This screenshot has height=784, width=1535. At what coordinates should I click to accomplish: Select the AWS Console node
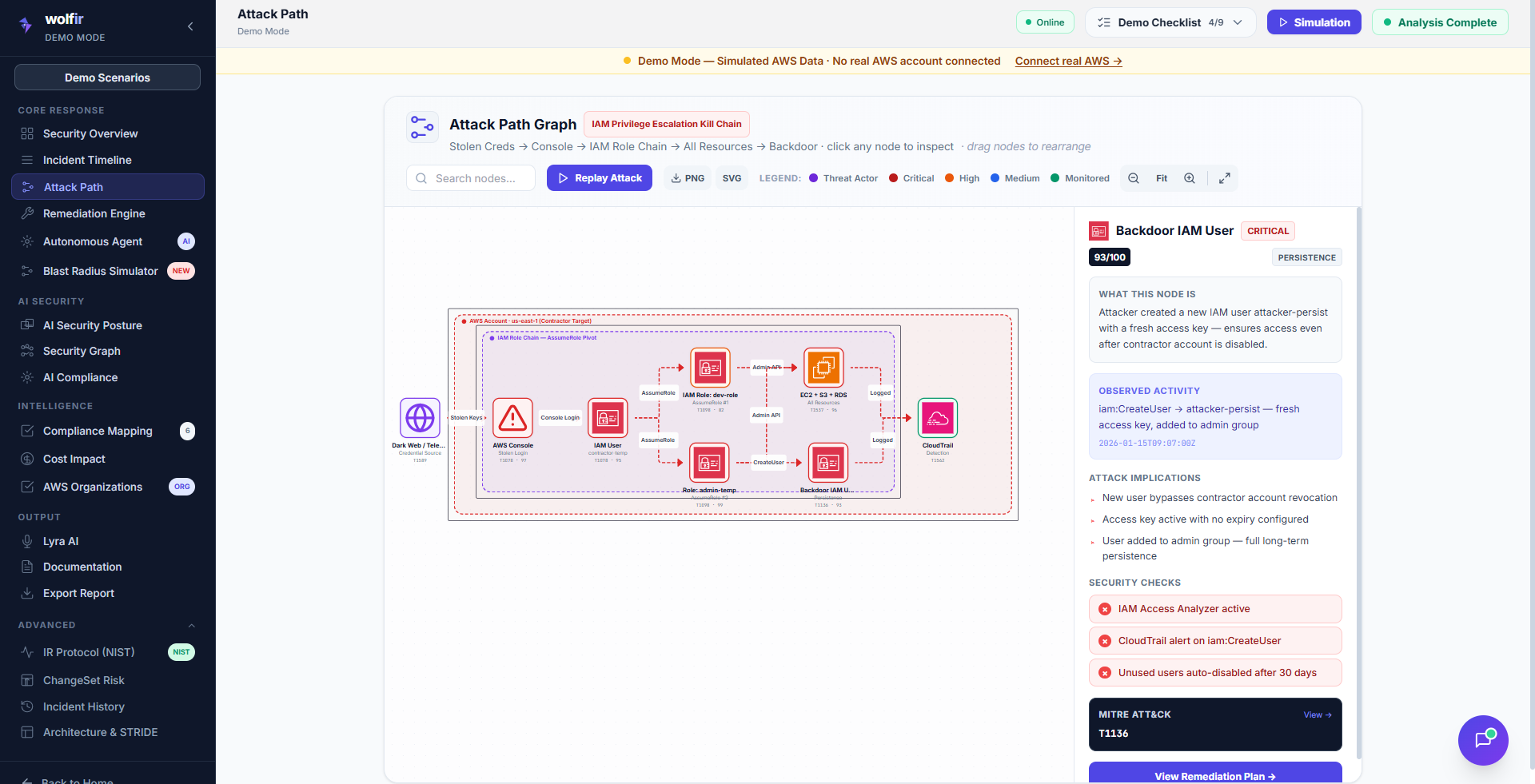click(512, 418)
